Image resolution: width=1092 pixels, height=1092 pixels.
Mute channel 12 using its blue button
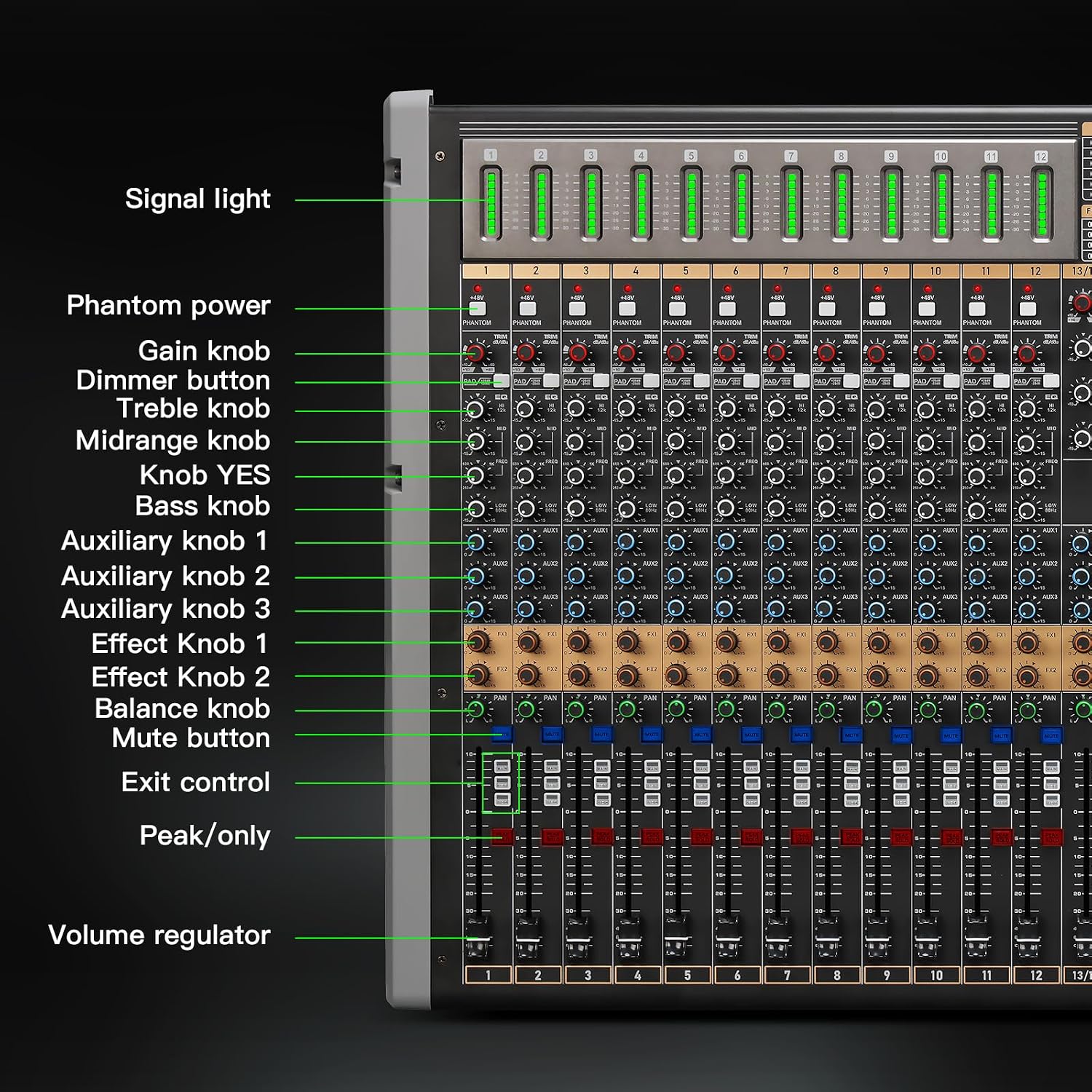[x=1052, y=735]
